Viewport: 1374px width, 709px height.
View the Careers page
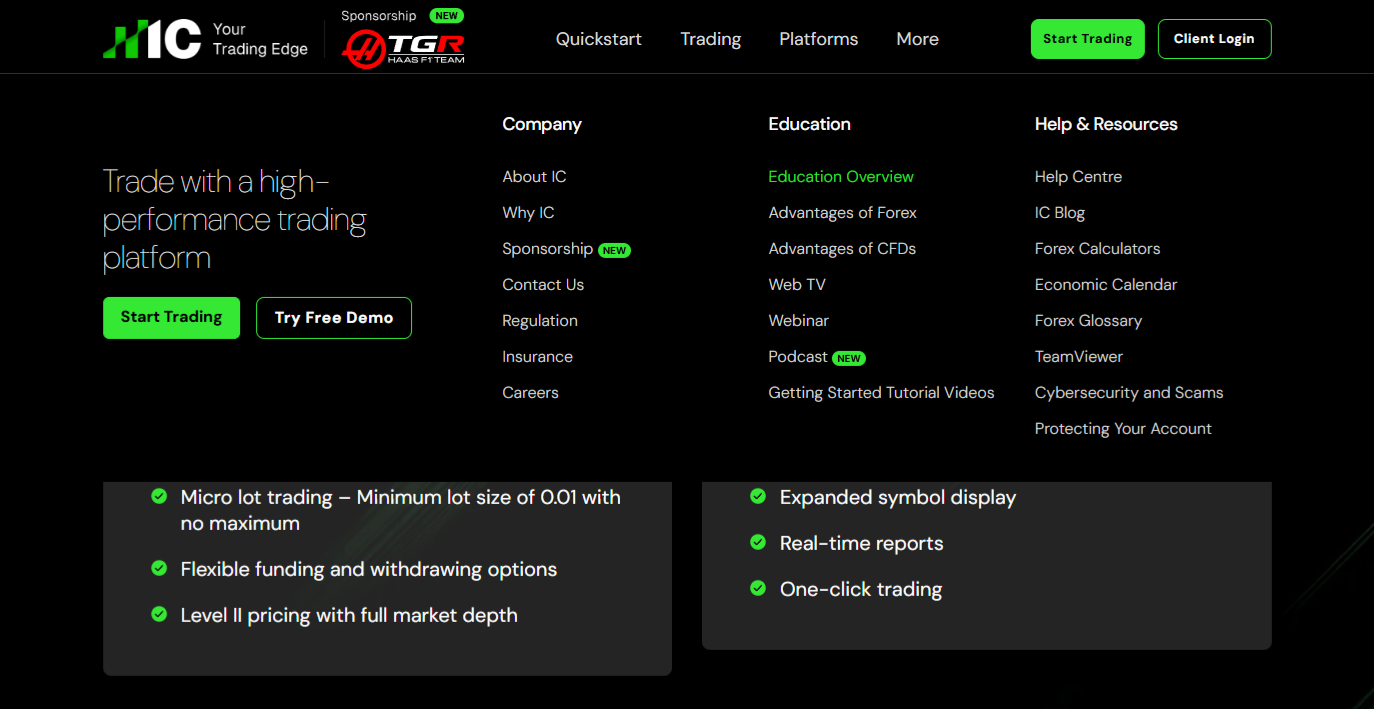click(530, 393)
